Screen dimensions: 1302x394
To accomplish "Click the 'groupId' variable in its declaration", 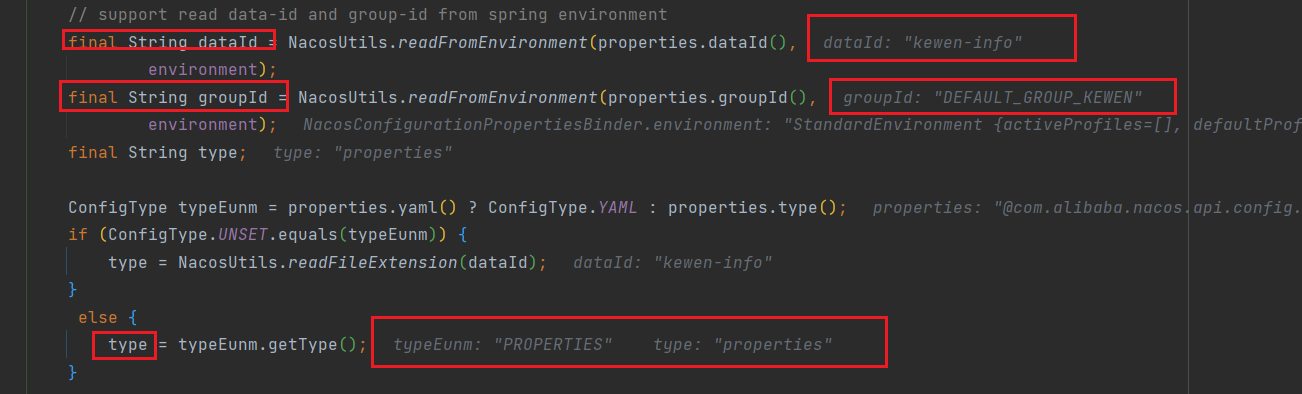I will point(233,97).
